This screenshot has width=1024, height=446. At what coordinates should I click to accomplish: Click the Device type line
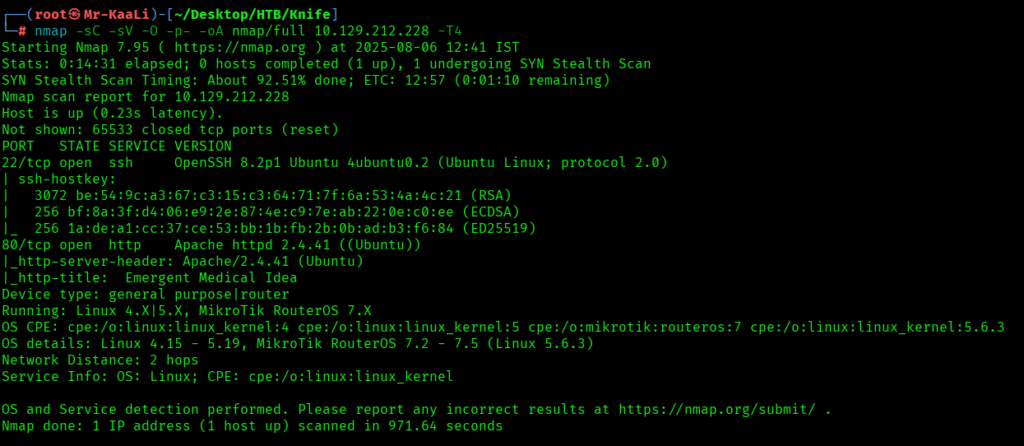(145, 294)
